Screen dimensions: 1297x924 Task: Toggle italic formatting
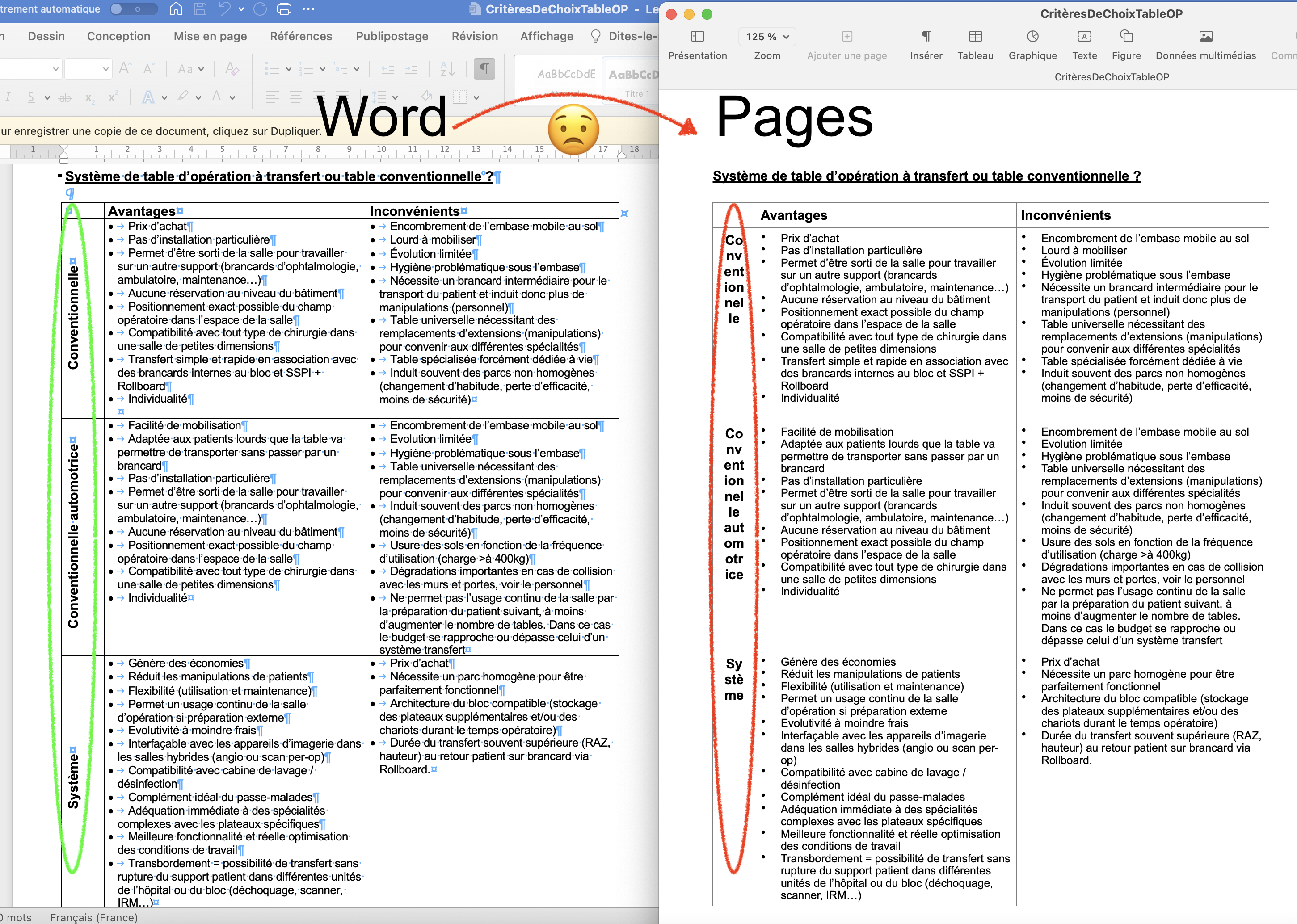[x=8, y=97]
